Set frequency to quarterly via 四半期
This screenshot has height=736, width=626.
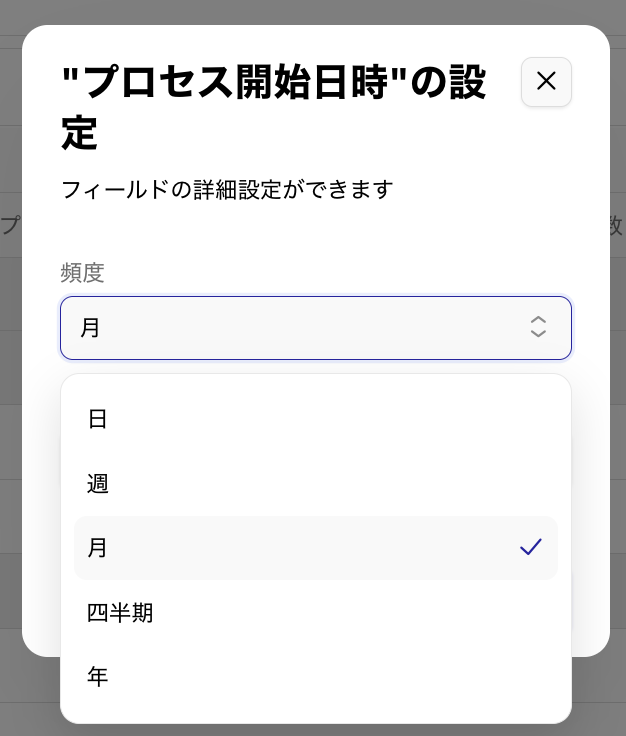(x=120, y=612)
